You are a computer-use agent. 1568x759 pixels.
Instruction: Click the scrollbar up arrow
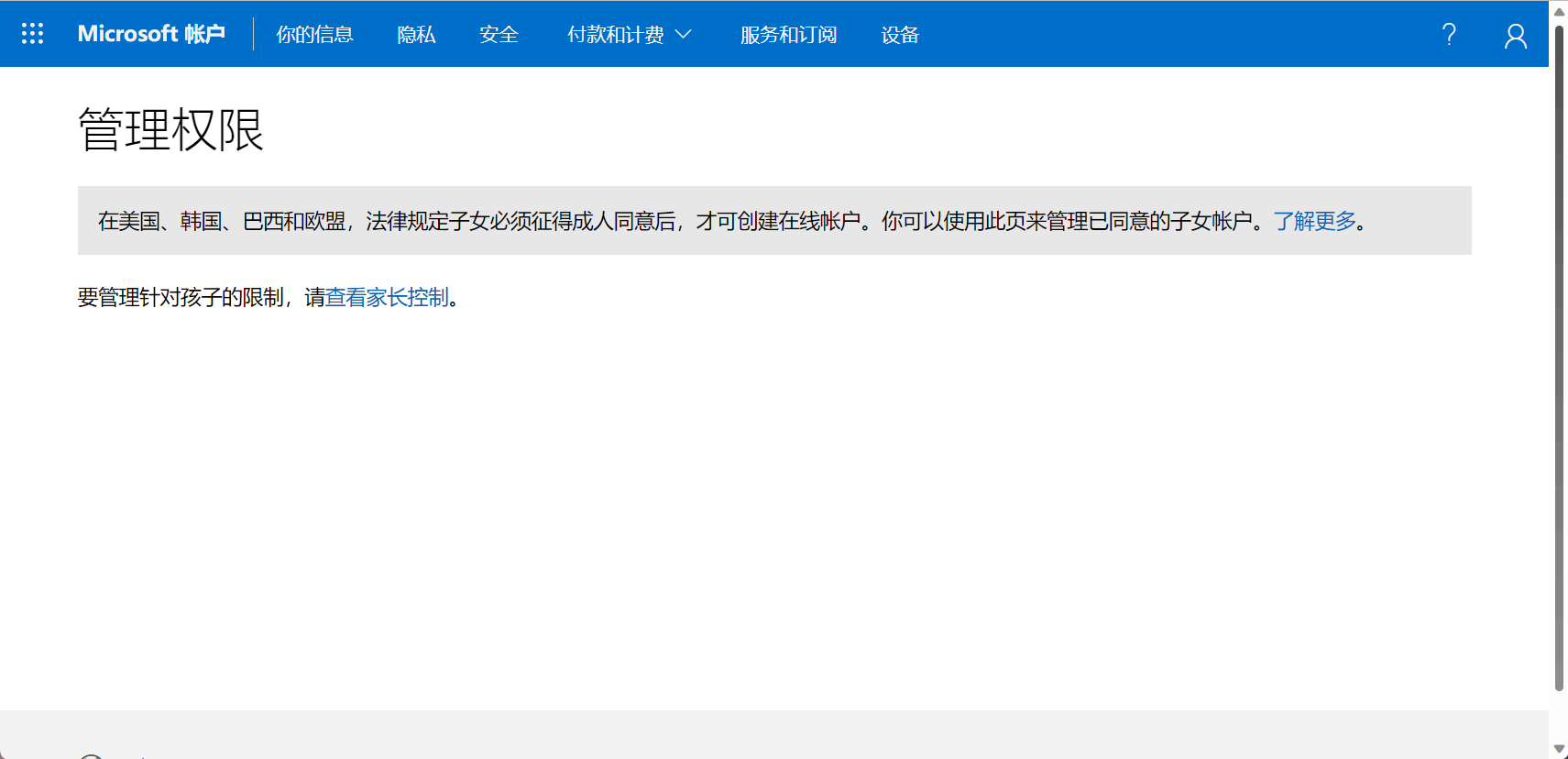[x=1559, y=12]
